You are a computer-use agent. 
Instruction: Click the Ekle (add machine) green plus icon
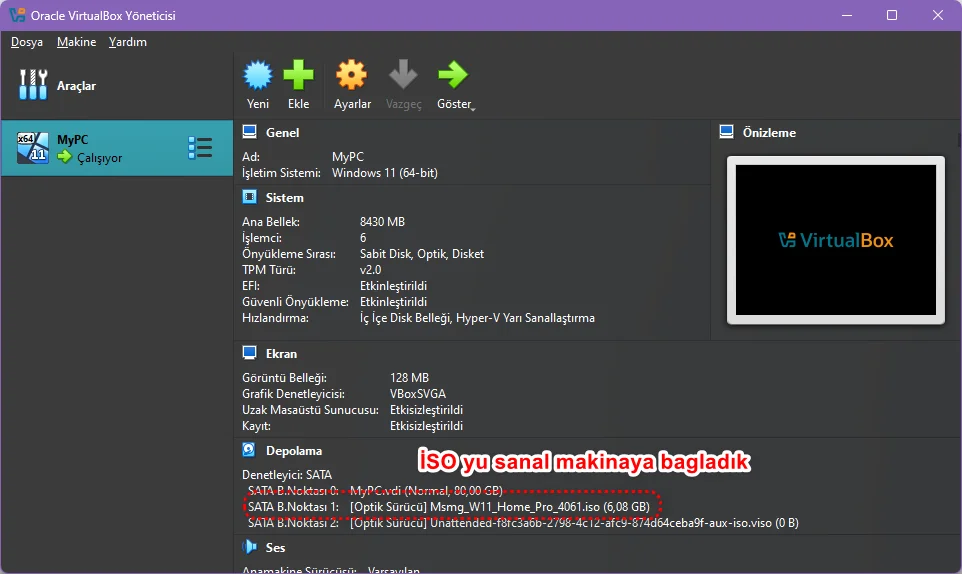coord(298,75)
